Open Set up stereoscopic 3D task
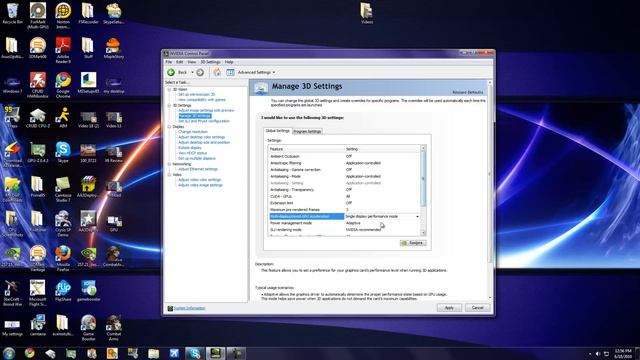The image size is (640, 360). (196, 94)
